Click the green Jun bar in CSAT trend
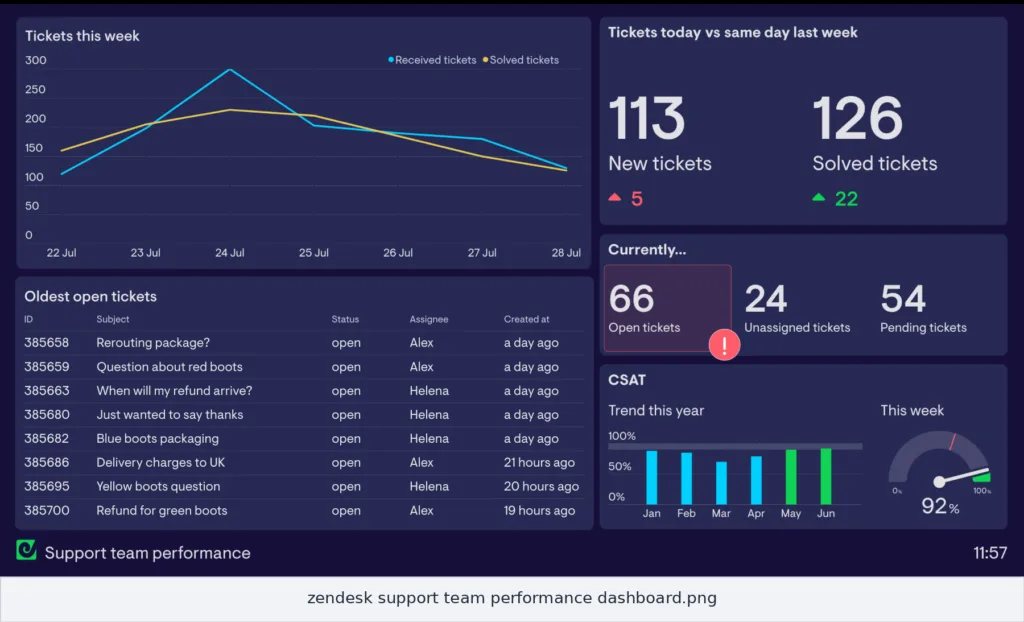Viewport: 1024px width, 622px height. pos(825,476)
